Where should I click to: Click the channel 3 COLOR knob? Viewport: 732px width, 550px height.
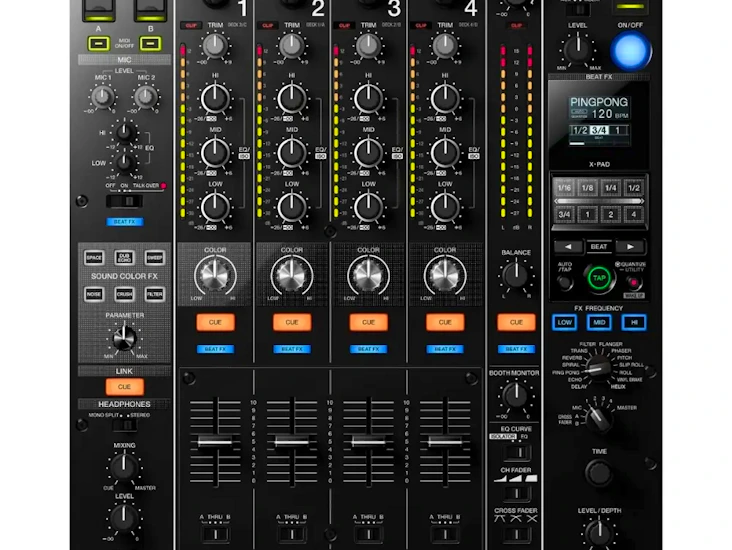[368, 275]
